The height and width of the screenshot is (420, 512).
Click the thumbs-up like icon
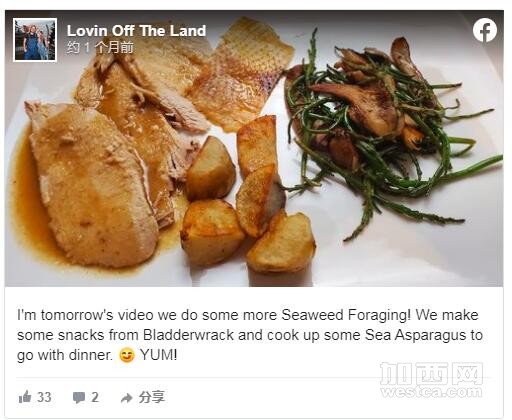pyautogui.click(x=25, y=397)
